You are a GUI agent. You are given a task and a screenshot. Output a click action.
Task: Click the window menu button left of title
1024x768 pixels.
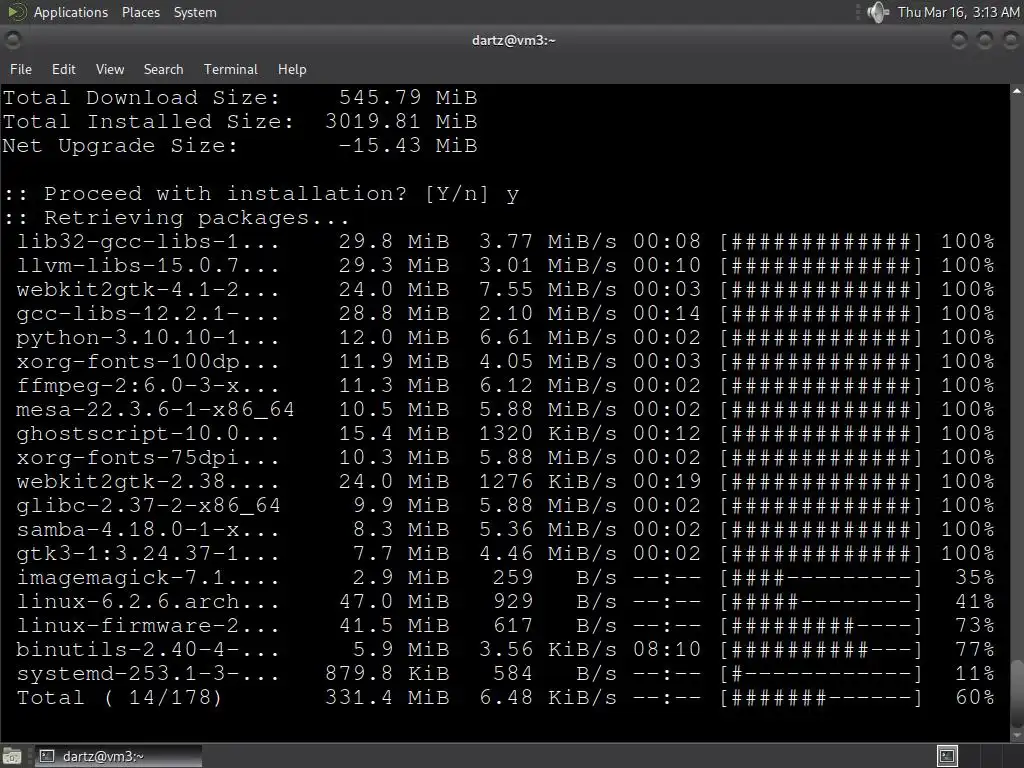pyautogui.click(x=12, y=40)
